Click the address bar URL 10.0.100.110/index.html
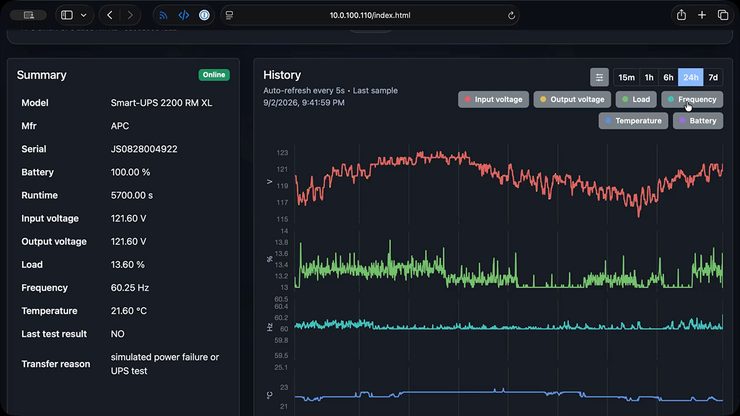Viewport: 740px width, 416px height. [x=370, y=15]
